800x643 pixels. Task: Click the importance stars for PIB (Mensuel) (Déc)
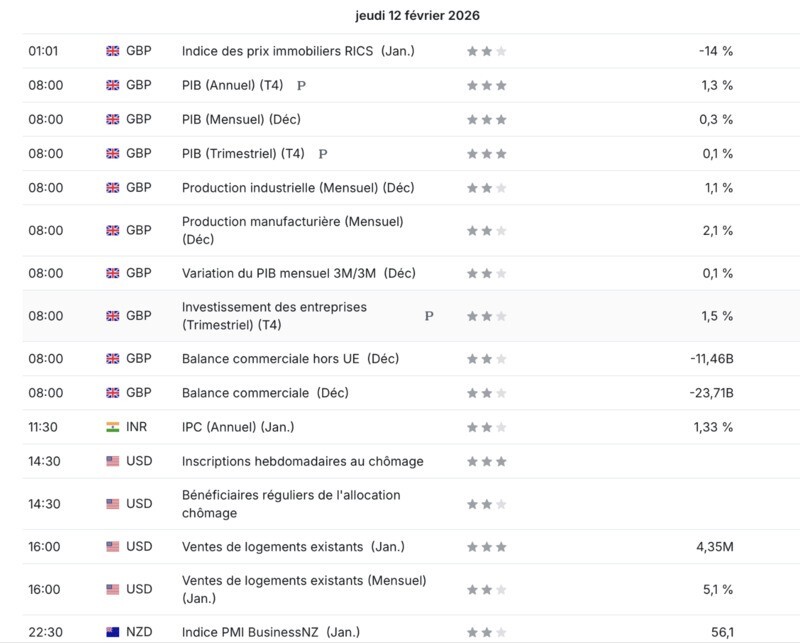pos(487,119)
